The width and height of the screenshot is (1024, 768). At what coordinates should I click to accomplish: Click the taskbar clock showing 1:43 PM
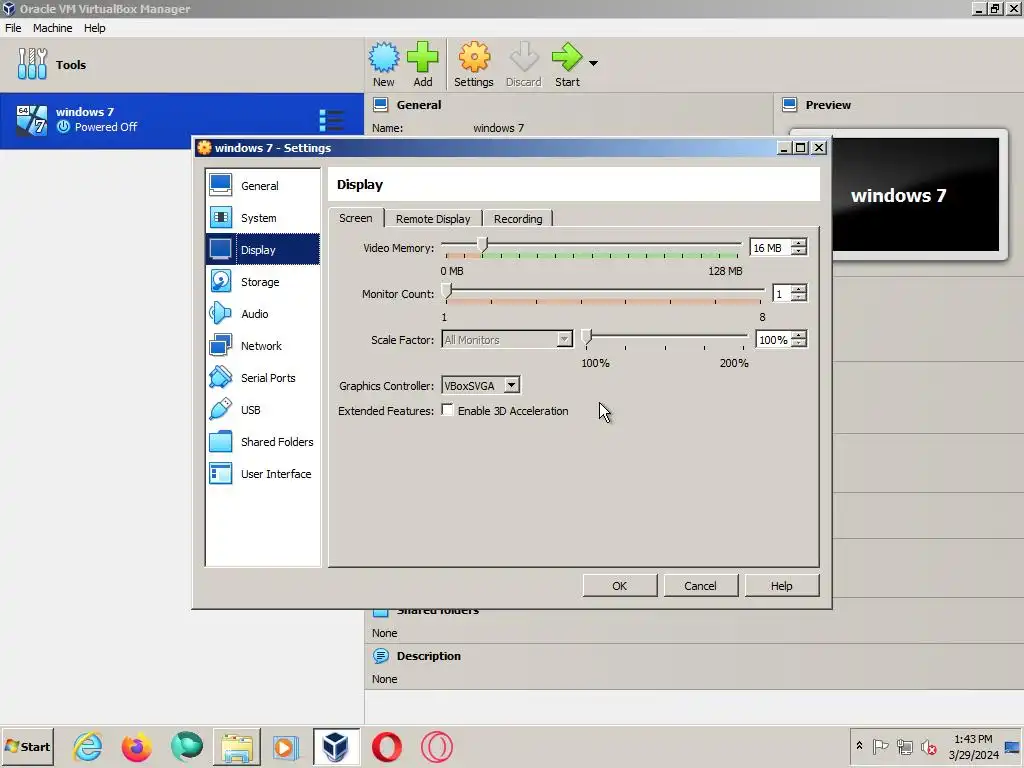[973, 746]
